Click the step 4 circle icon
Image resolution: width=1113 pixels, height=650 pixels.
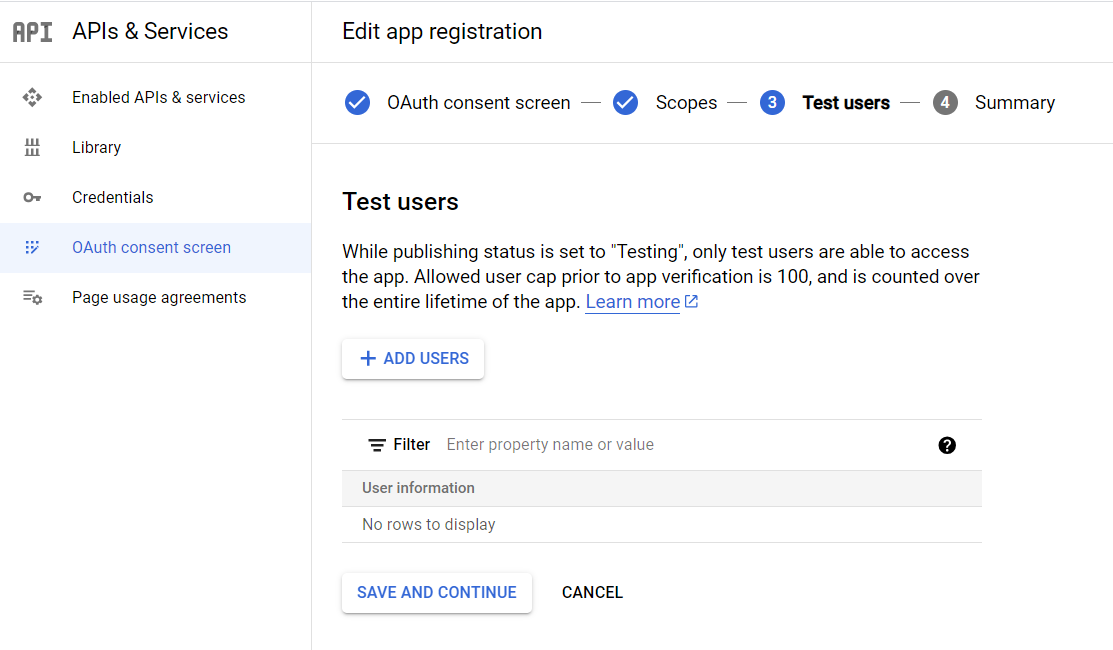pyautogui.click(x=945, y=103)
